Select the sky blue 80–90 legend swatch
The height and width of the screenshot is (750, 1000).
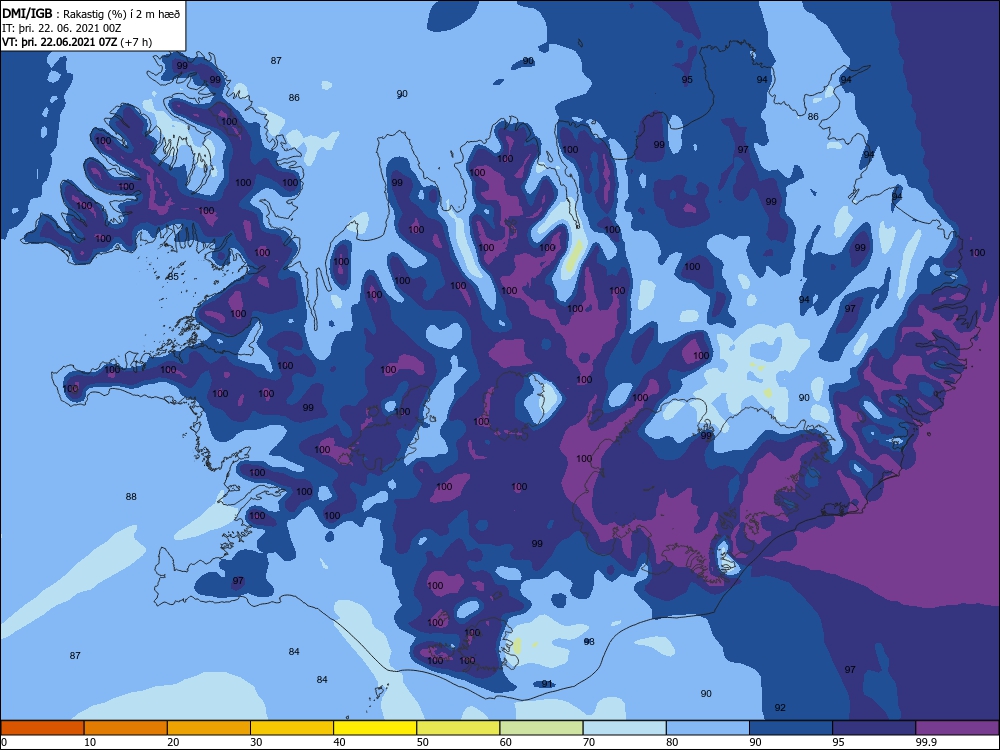pos(708,728)
